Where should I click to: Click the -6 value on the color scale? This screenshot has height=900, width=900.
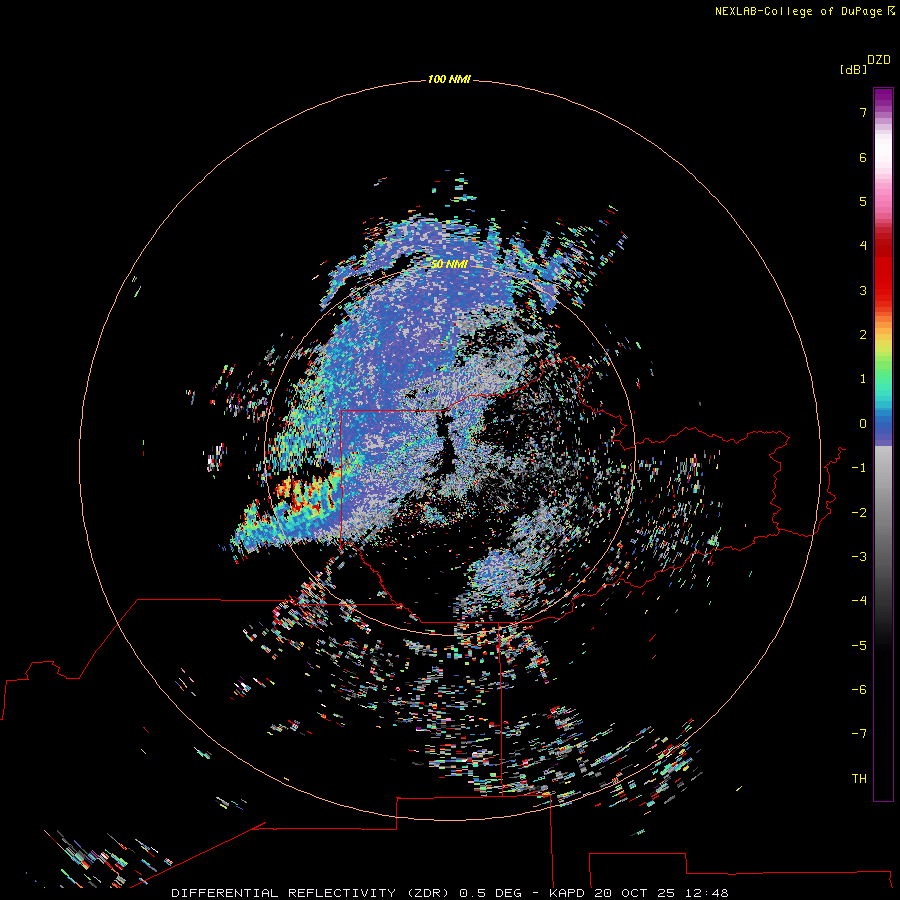click(859, 690)
